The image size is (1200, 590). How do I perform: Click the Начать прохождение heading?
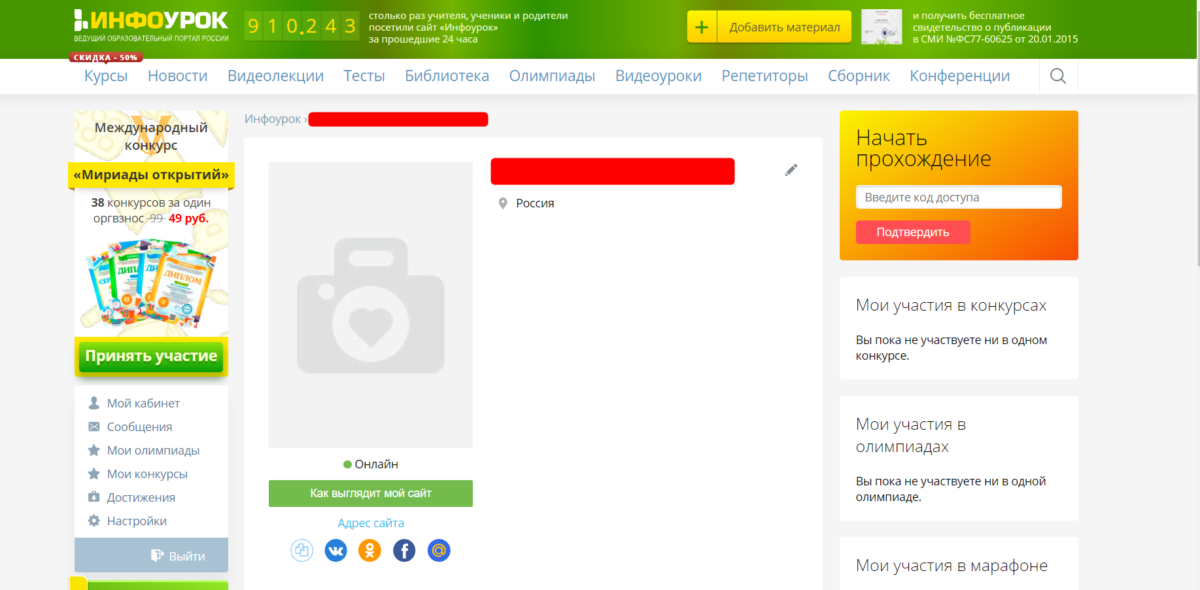click(x=924, y=148)
